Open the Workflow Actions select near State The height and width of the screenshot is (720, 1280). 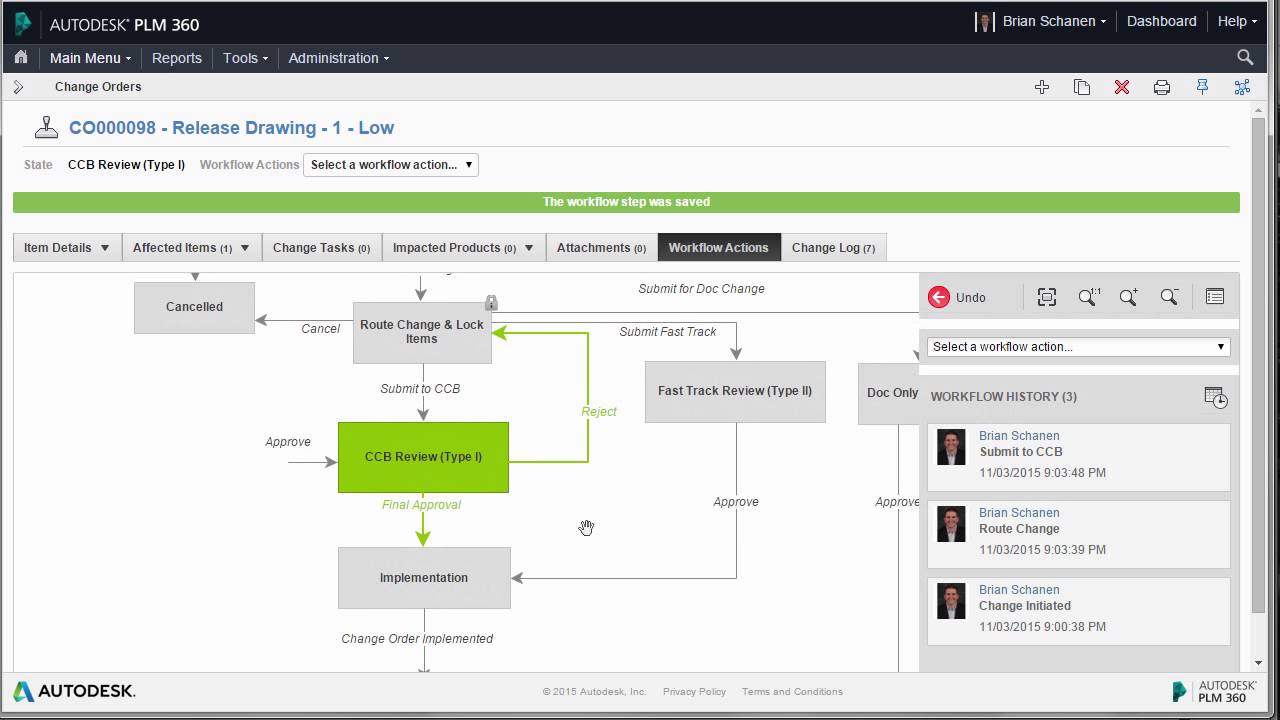pos(391,165)
